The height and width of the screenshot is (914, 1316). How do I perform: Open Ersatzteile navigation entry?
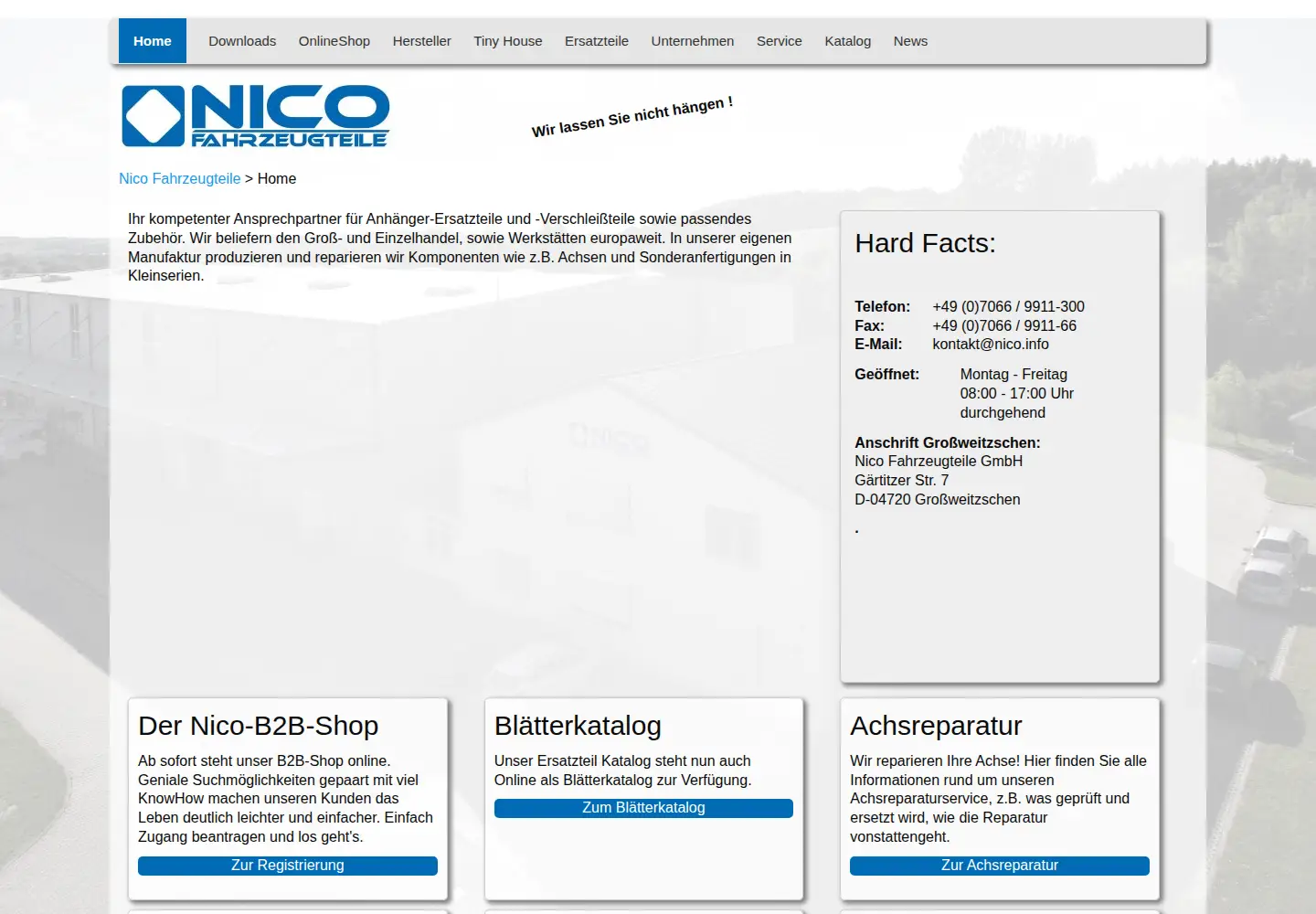coord(597,41)
